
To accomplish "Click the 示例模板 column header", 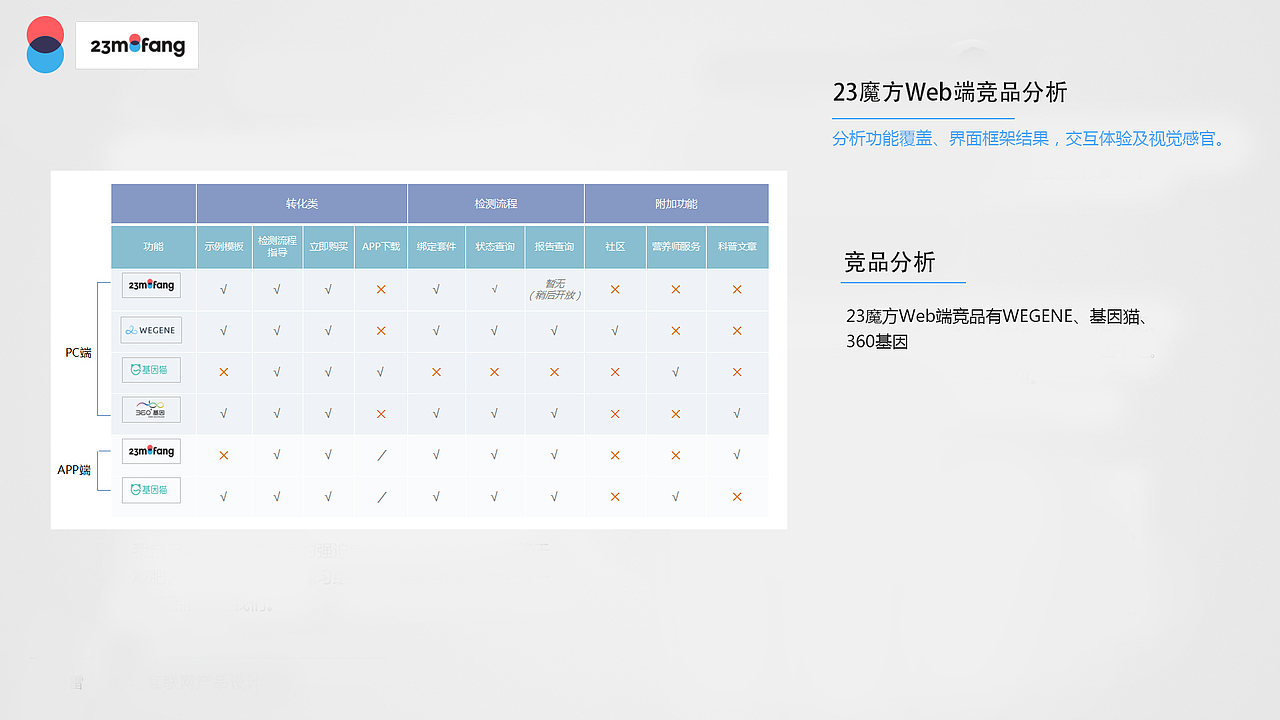I will coord(224,247).
